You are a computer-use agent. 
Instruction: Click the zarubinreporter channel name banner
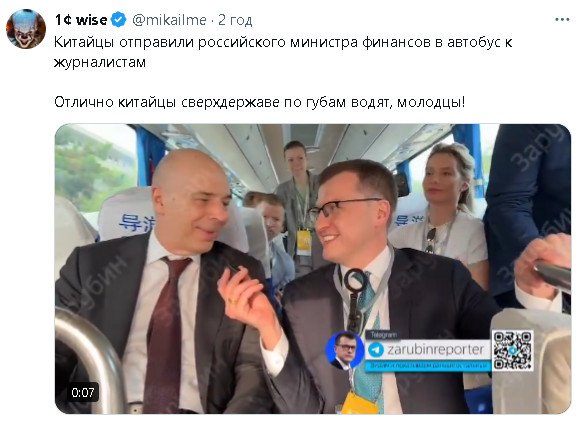(428, 350)
